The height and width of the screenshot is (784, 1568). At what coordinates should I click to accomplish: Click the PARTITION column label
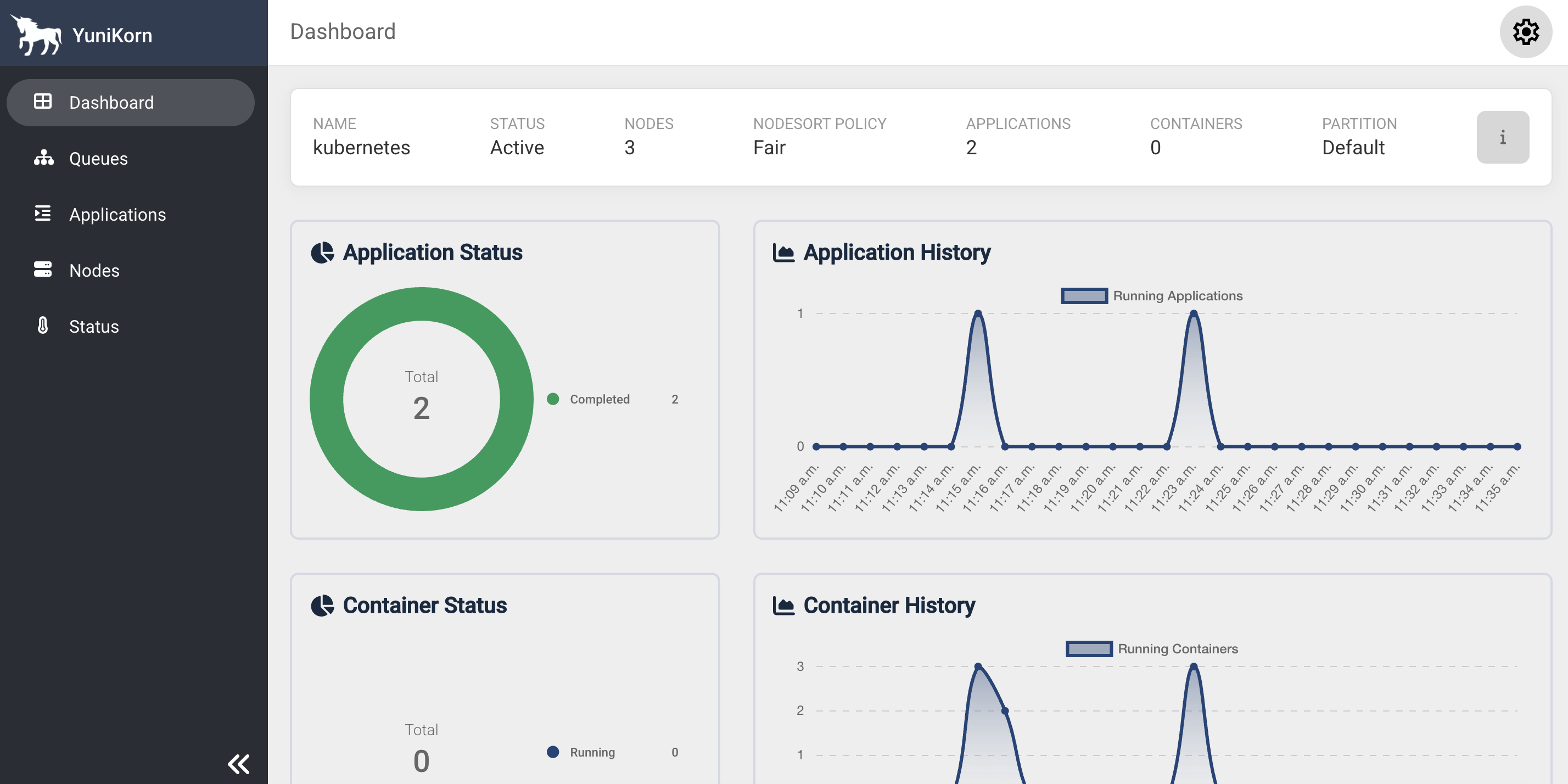click(1359, 124)
